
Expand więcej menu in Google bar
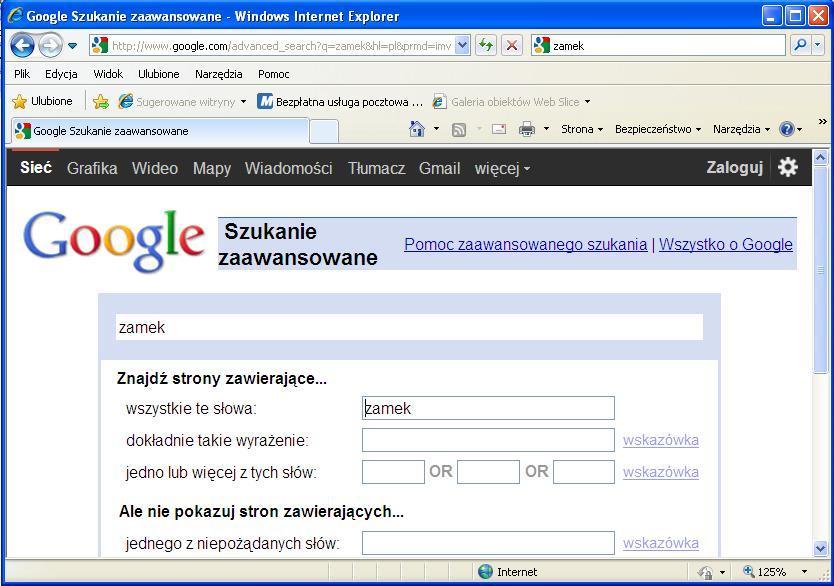502,169
